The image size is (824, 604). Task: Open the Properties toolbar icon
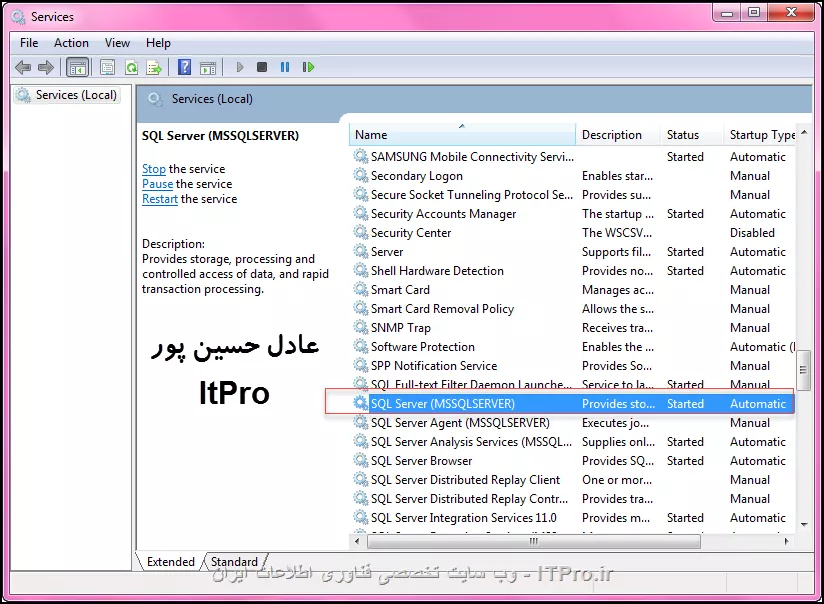tap(108, 67)
